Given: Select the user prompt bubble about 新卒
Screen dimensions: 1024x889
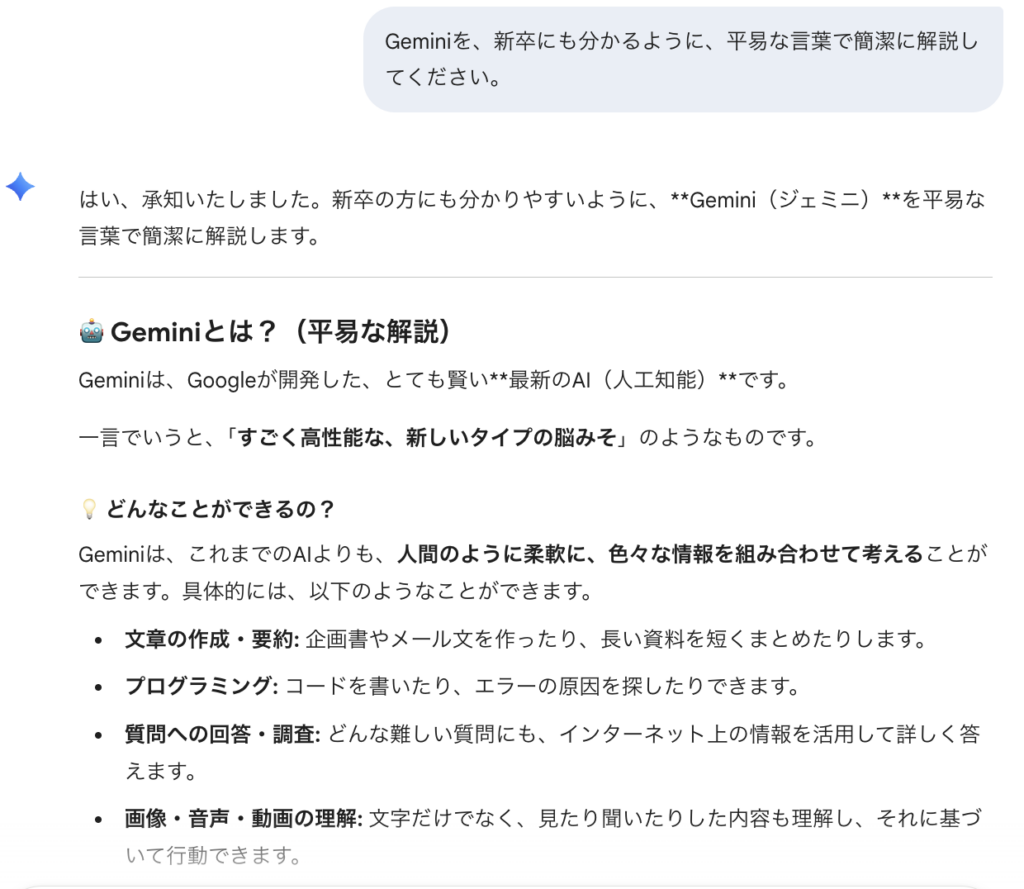Looking at the screenshot, I should click(682, 59).
